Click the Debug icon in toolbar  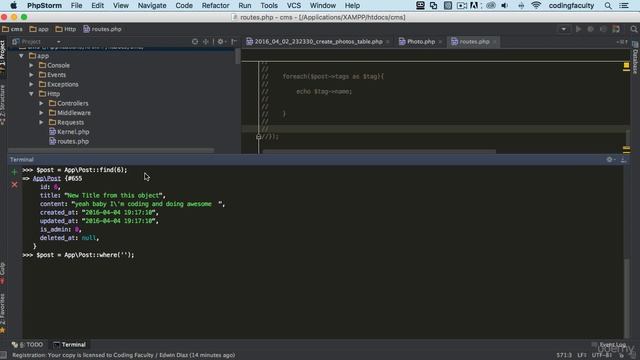590,29
